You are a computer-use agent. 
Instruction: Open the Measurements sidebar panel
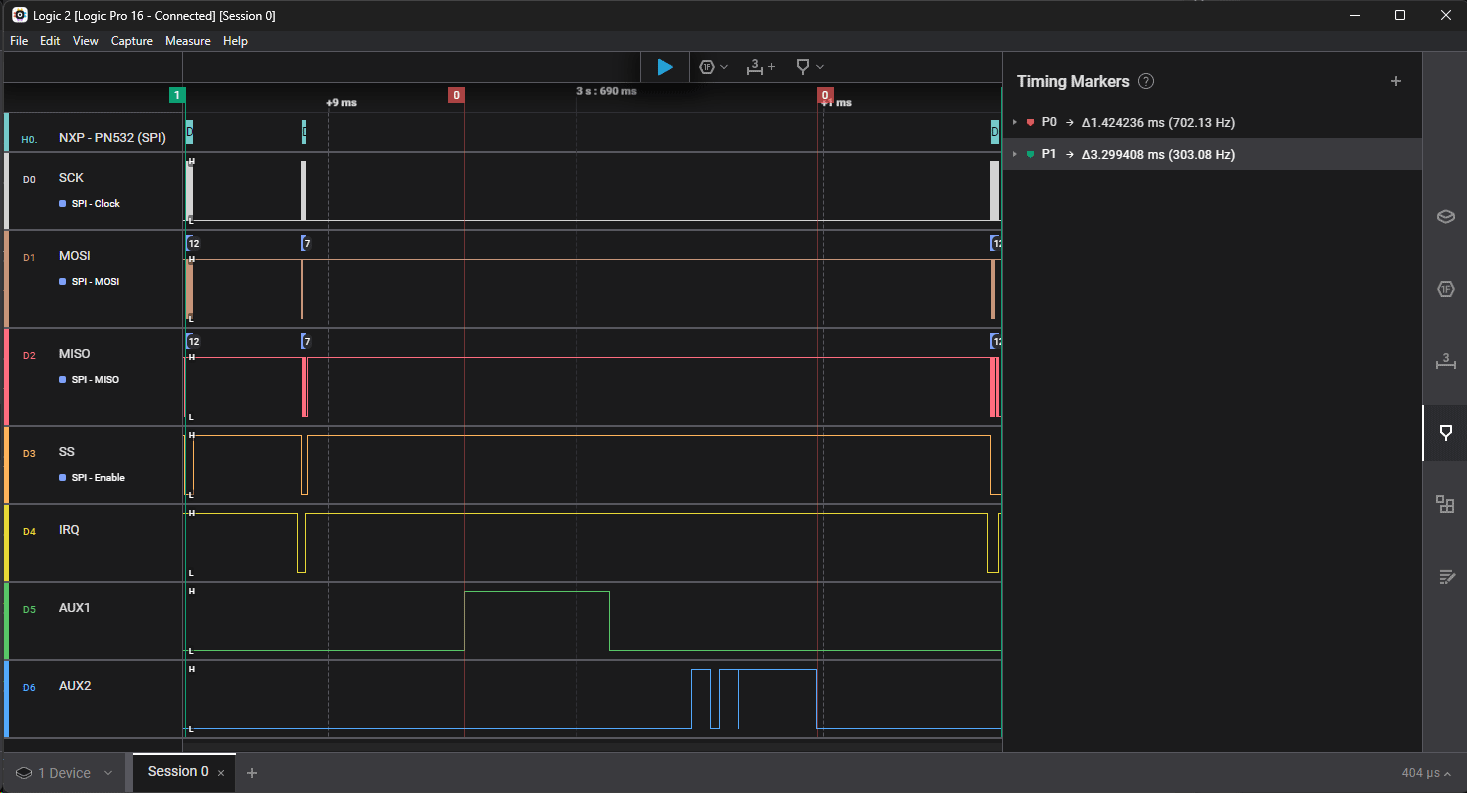(x=1445, y=361)
